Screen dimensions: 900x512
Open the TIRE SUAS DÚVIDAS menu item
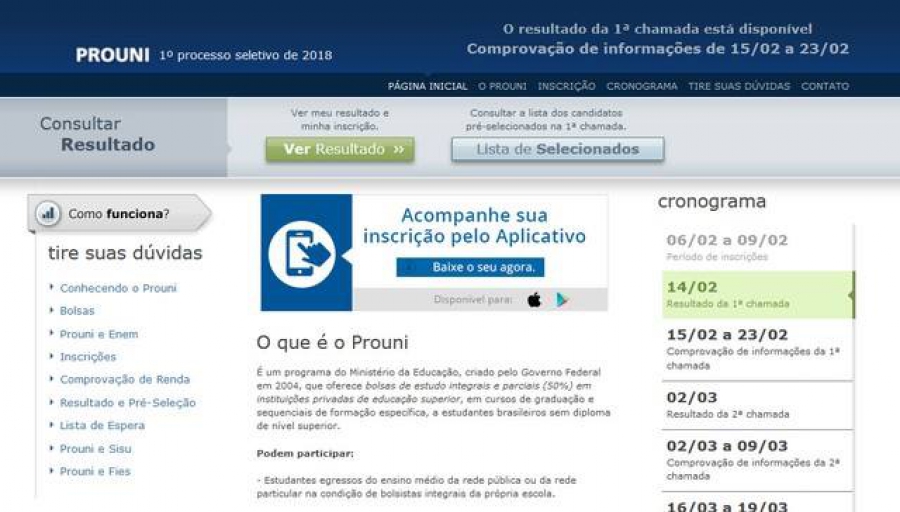click(739, 86)
